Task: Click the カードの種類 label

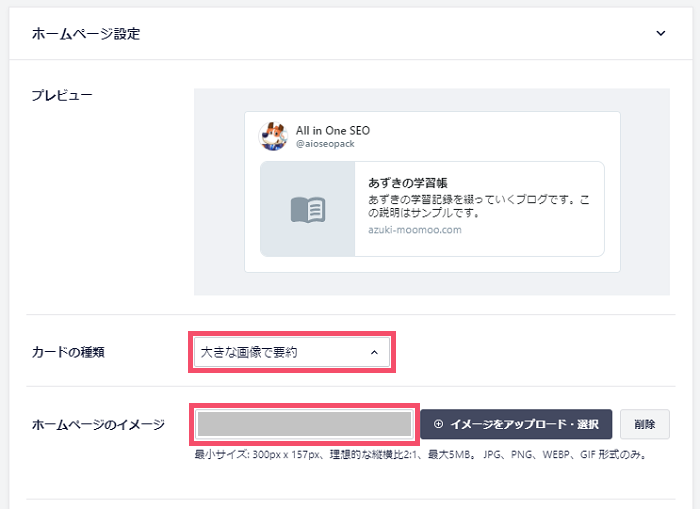Action: pyautogui.click(x=68, y=352)
